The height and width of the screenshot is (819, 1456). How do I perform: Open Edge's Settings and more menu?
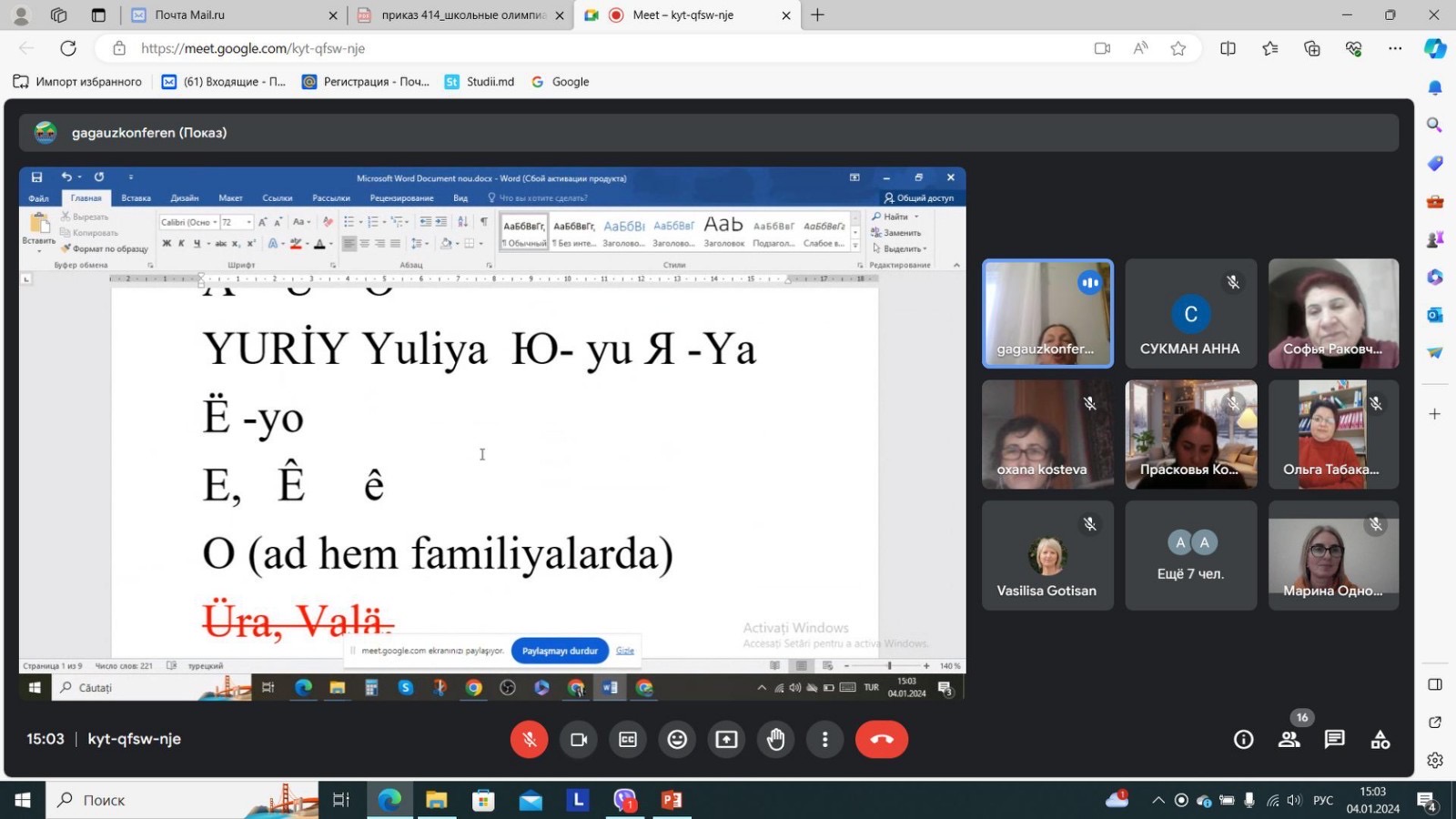(x=1394, y=48)
